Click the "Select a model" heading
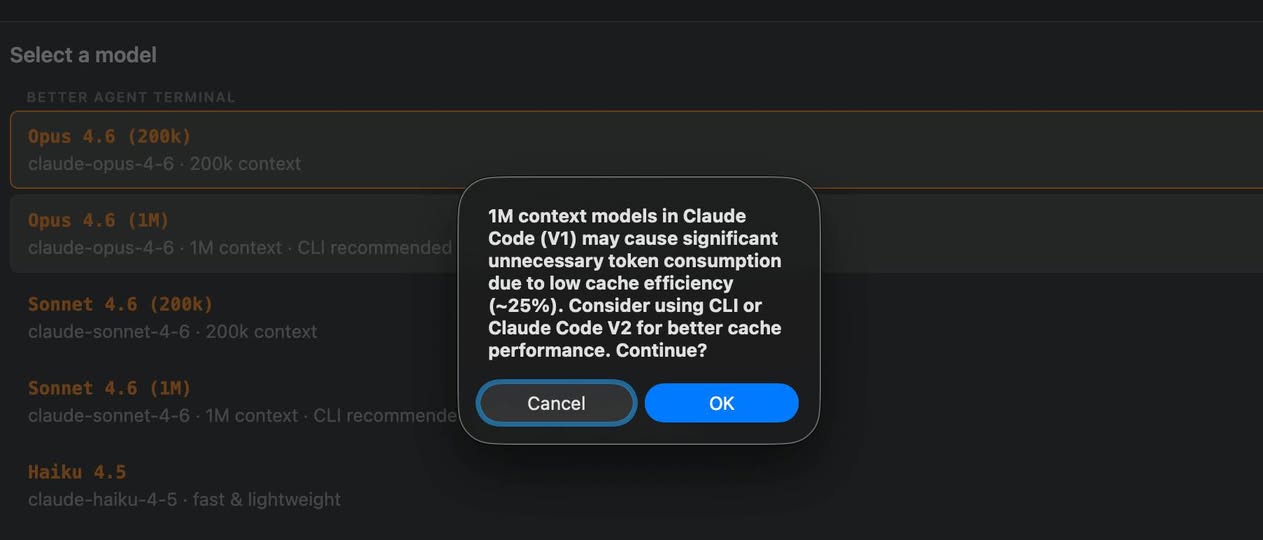The height and width of the screenshot is (540, 1263). pos(83,55)
